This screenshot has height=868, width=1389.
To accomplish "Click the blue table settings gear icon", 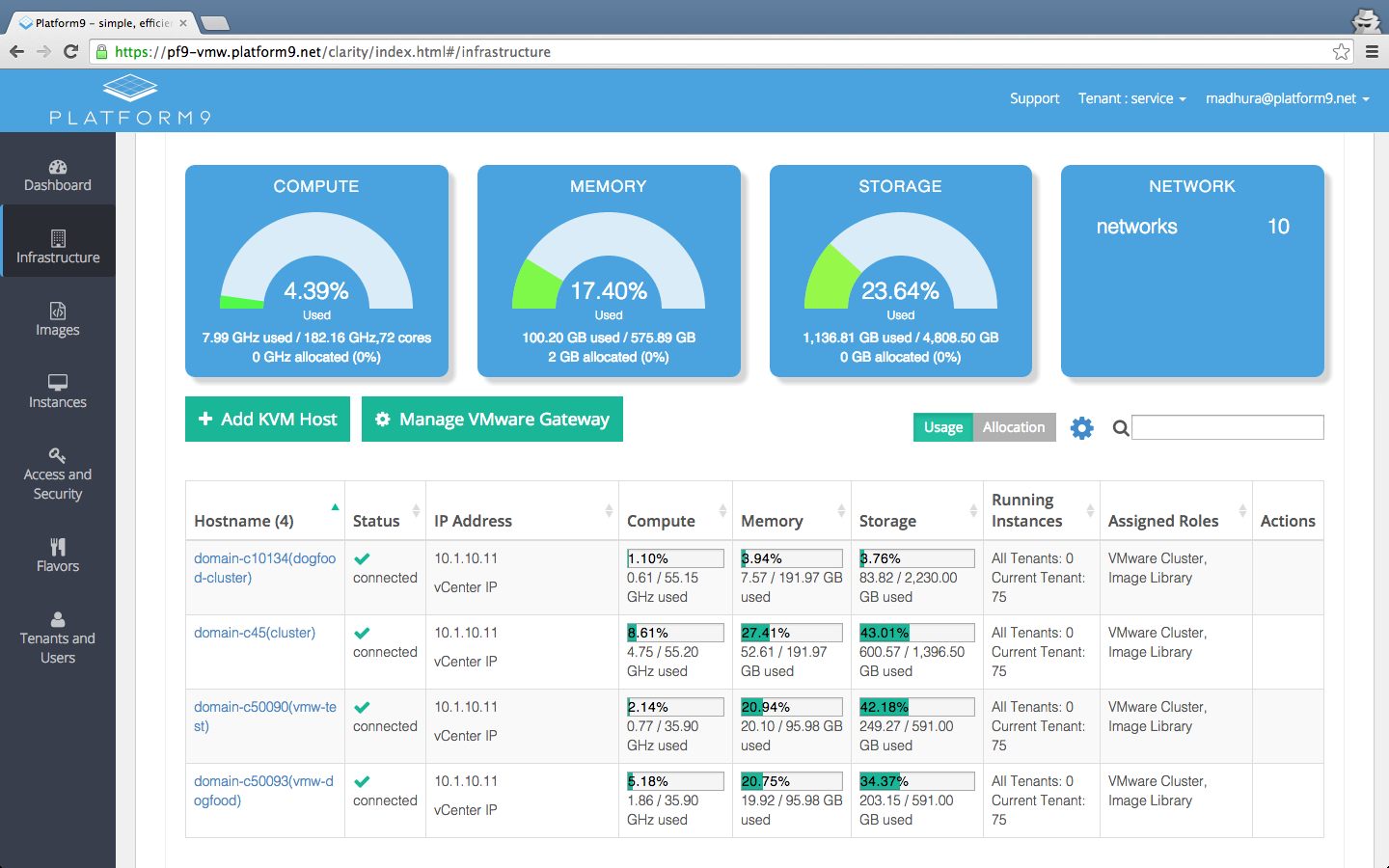I will 1082,428.
